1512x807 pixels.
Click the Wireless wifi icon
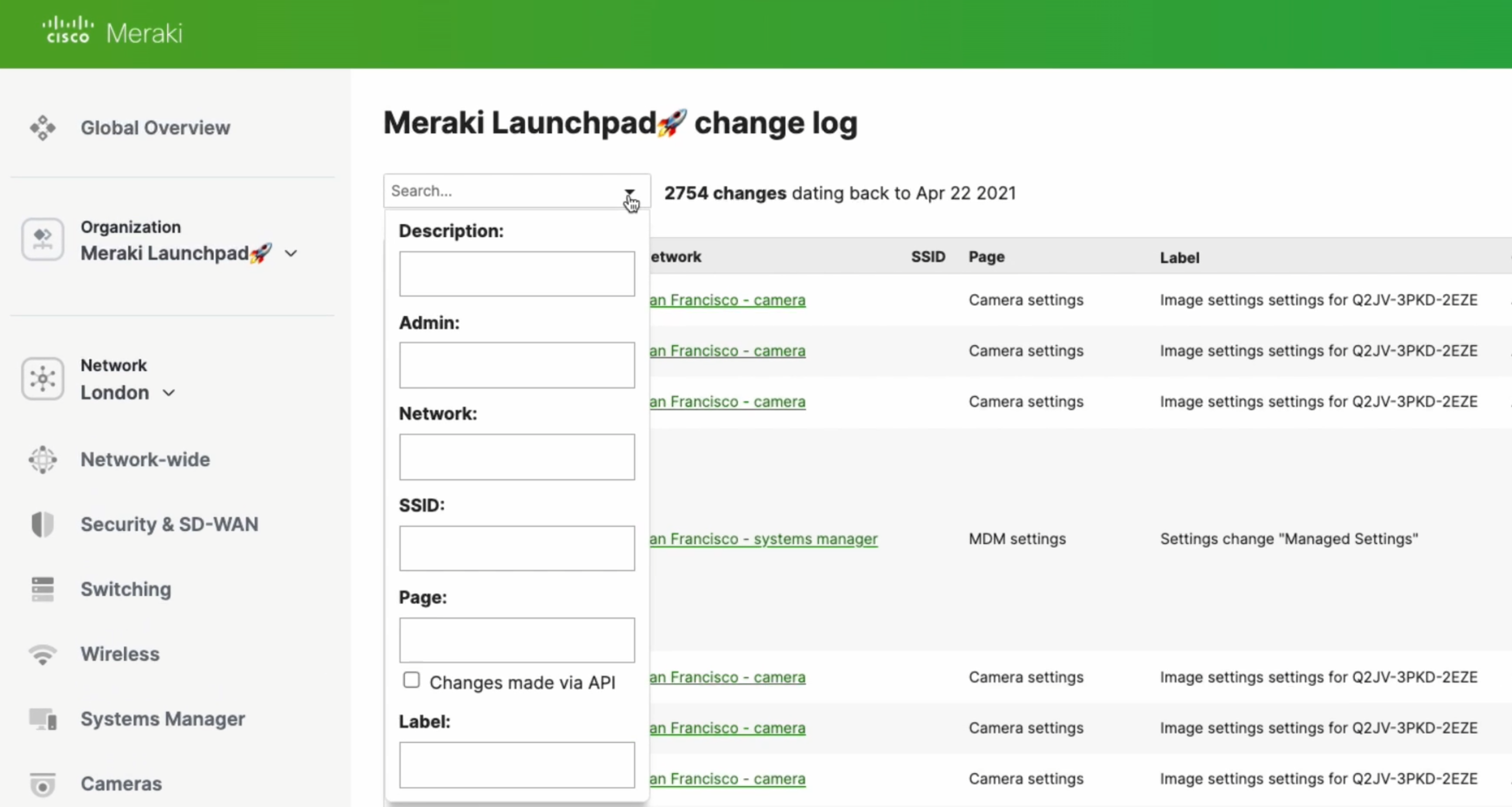pyautogui.click(x=42, y=655)
